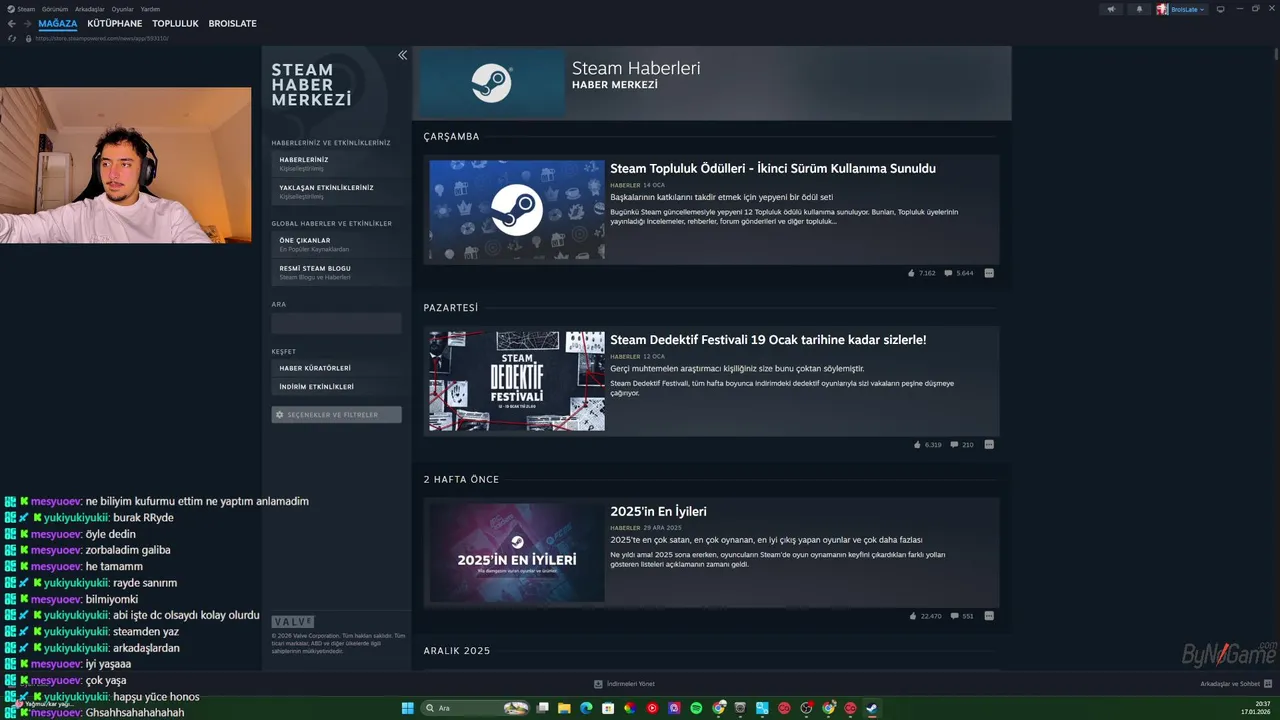Screen dimensions: 1280x720
Task: Open the Steam menu
Action: click(x=21, y=9)
